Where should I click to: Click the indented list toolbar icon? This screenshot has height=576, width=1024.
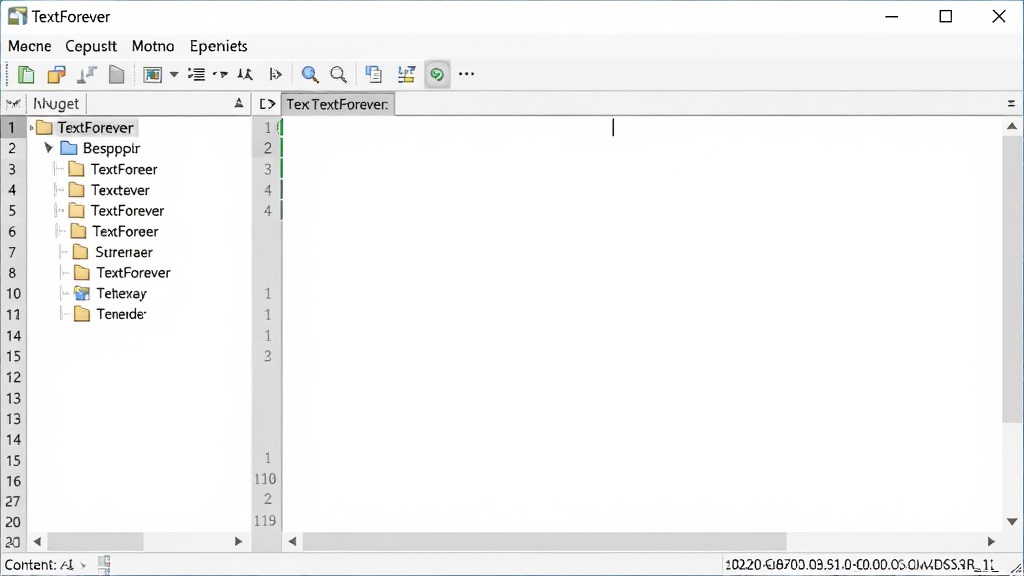pyautogui.click(x=196, y=74)
